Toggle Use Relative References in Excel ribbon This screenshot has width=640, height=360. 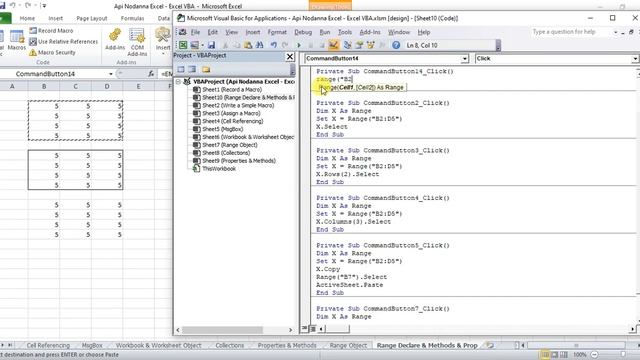(63, 42)
